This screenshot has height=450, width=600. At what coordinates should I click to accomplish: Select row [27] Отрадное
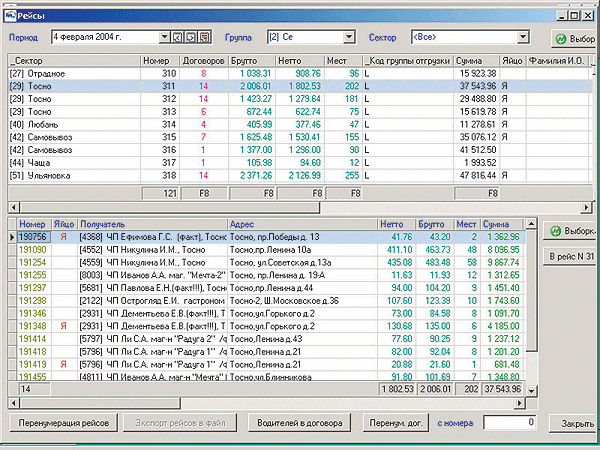[298, 73]
